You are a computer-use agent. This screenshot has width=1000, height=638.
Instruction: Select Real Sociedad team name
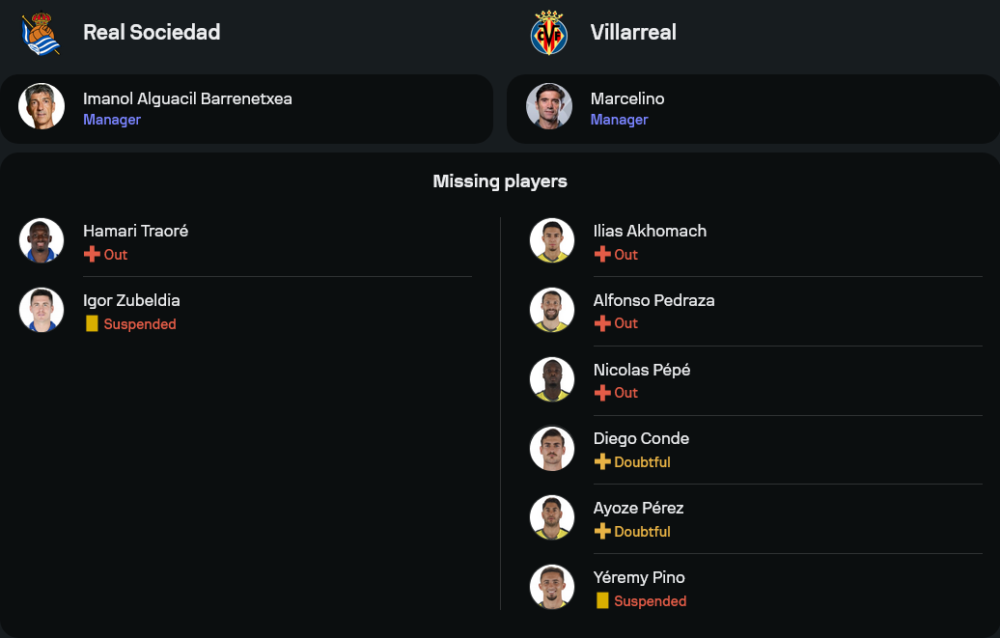(x=151, y=32)
